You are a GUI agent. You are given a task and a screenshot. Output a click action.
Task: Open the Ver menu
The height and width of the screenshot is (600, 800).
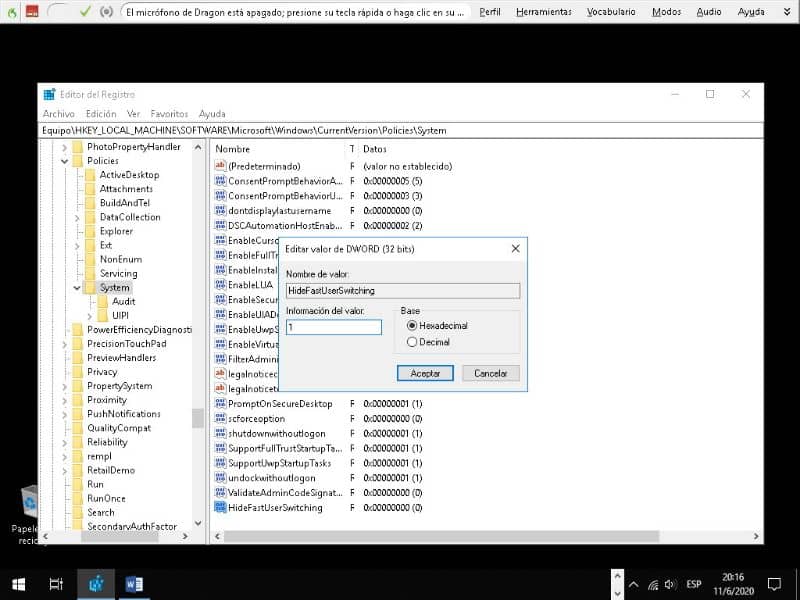[x=134, y=114]
